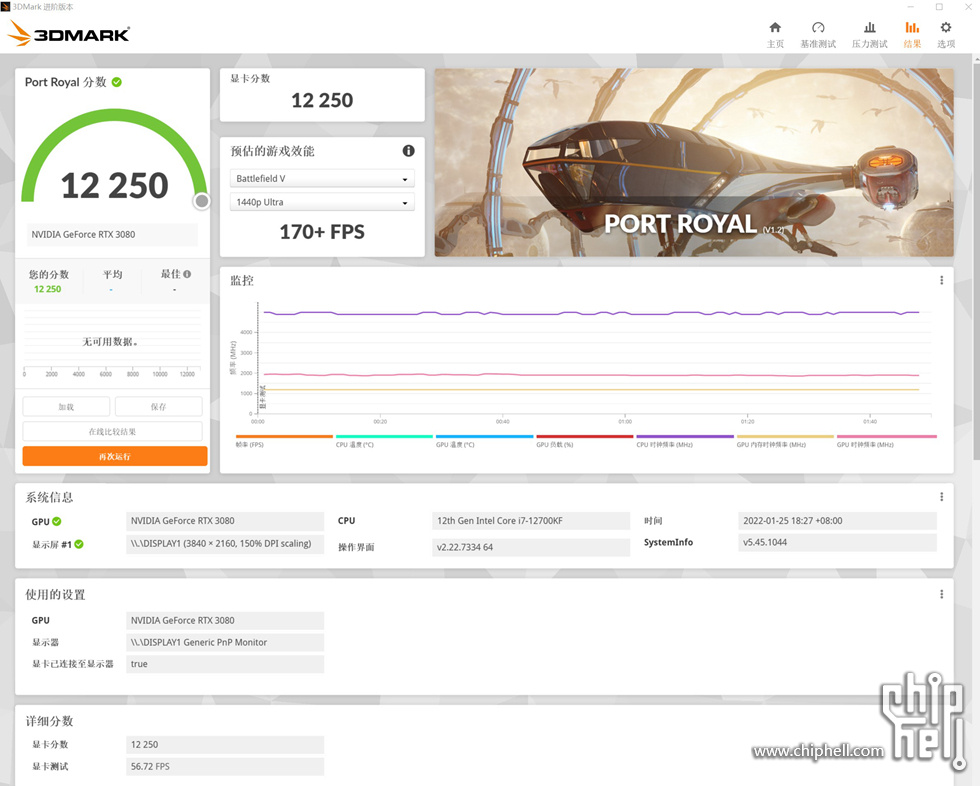The height and width of the screenshot is (786, 980).
Task: Click DISPLAY1 Generic PnP Monitor field
Action: 225,642
